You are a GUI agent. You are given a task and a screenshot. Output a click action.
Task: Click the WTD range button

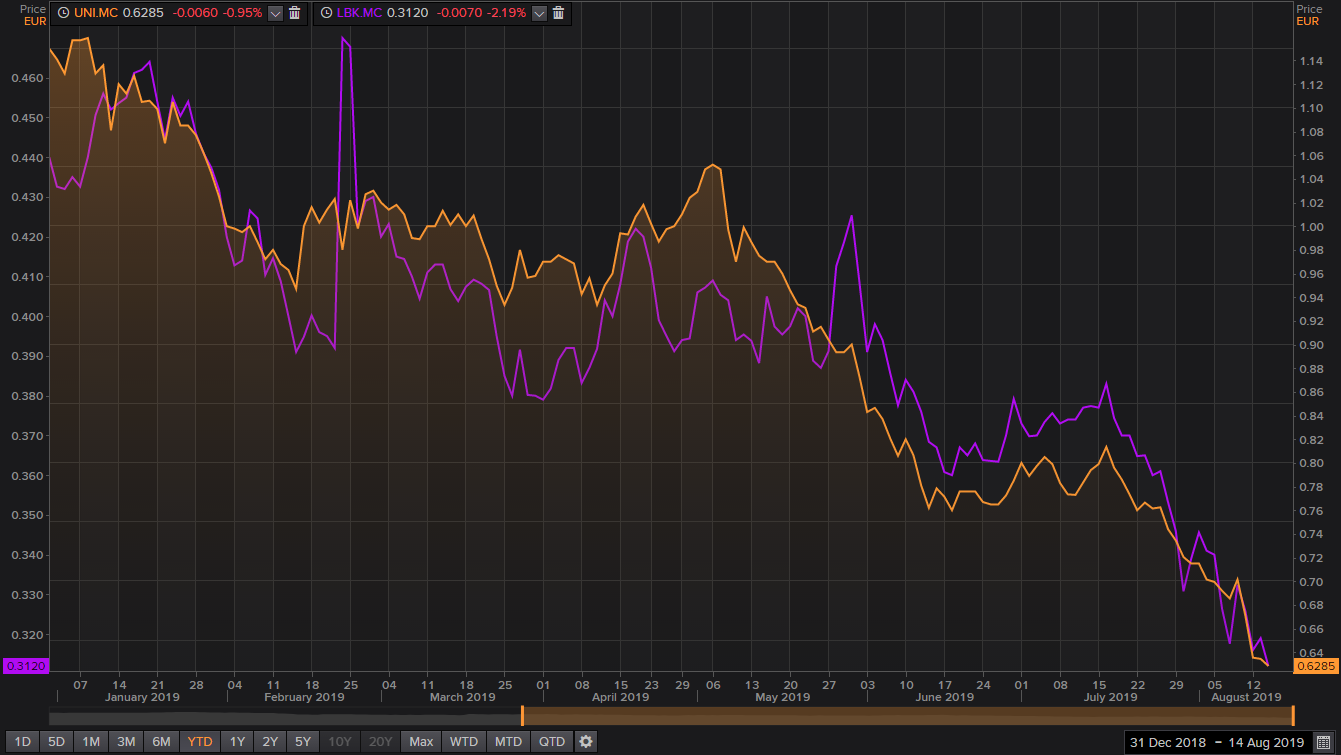click(464, 742)
